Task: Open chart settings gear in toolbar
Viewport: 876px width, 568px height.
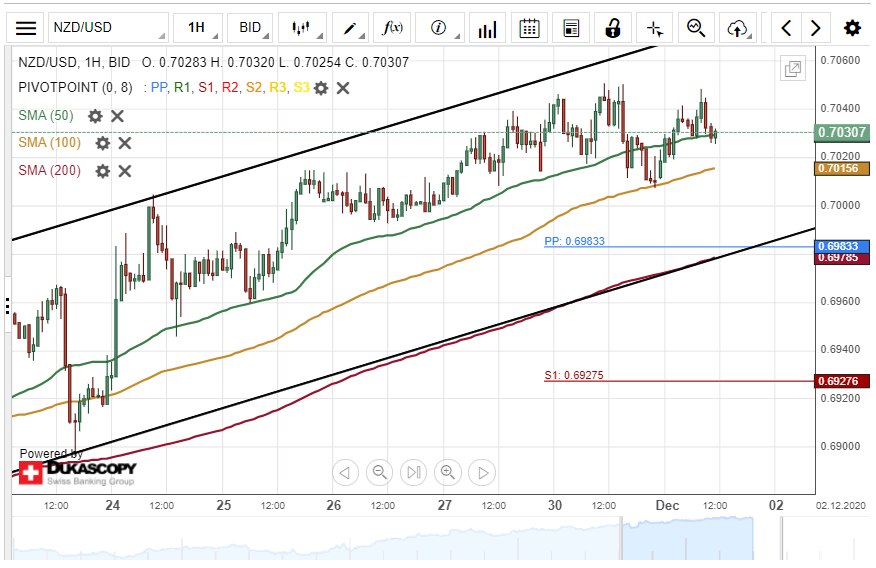Action: tap(852, 28)
